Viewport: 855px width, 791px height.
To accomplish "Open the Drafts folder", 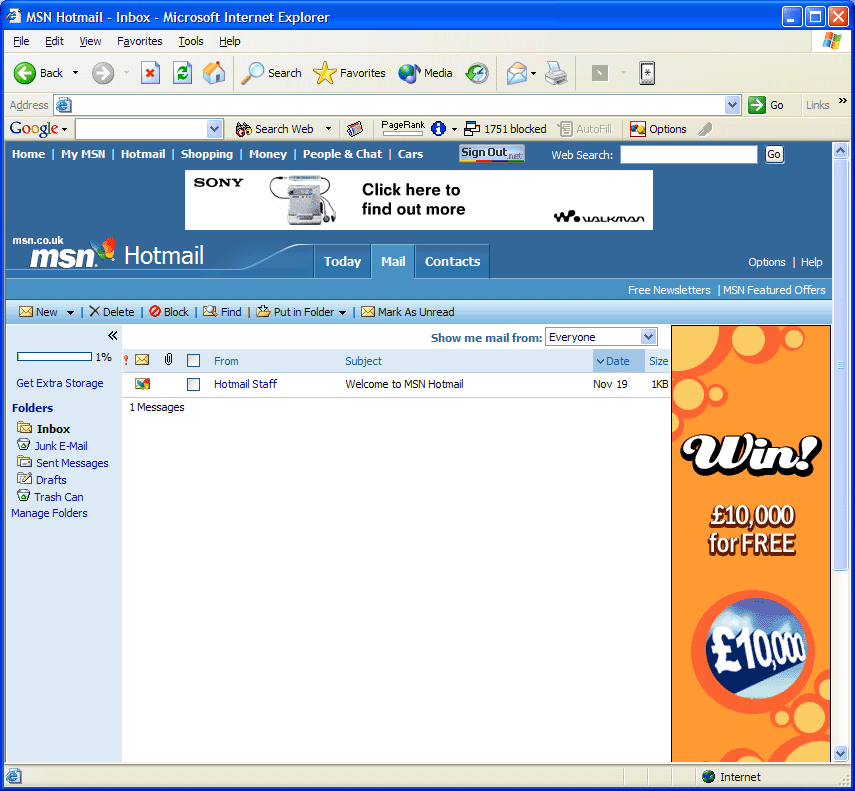I will (51, 480).
